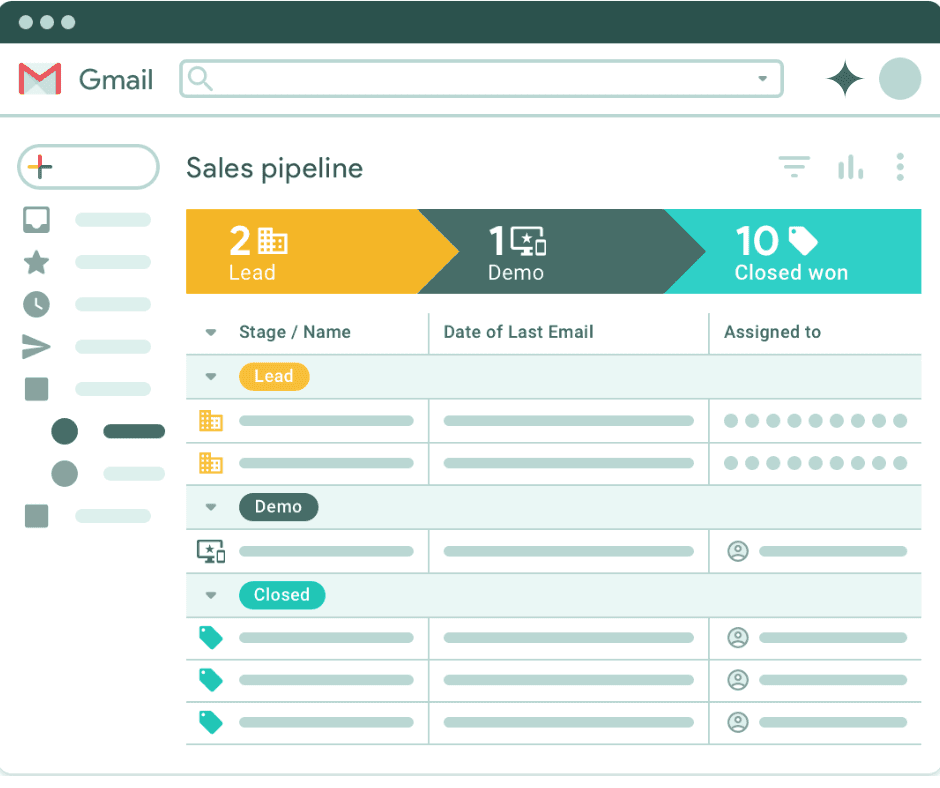Select the teal Closed won stage banner
This screenshot has width=940, height=788.
[794, 251]
